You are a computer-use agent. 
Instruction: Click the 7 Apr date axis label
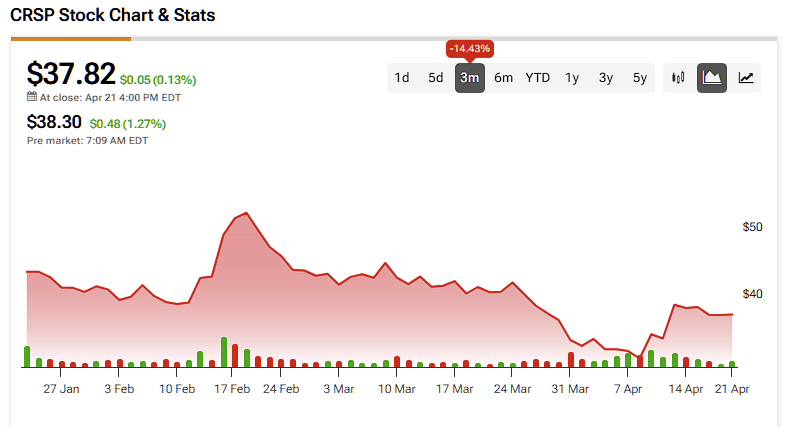click(x=628, y=389)
